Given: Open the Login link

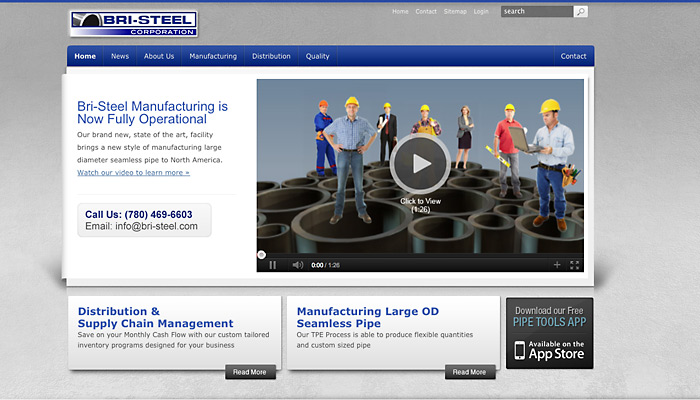Looking at the screenshot, I should tap(481, 12).
